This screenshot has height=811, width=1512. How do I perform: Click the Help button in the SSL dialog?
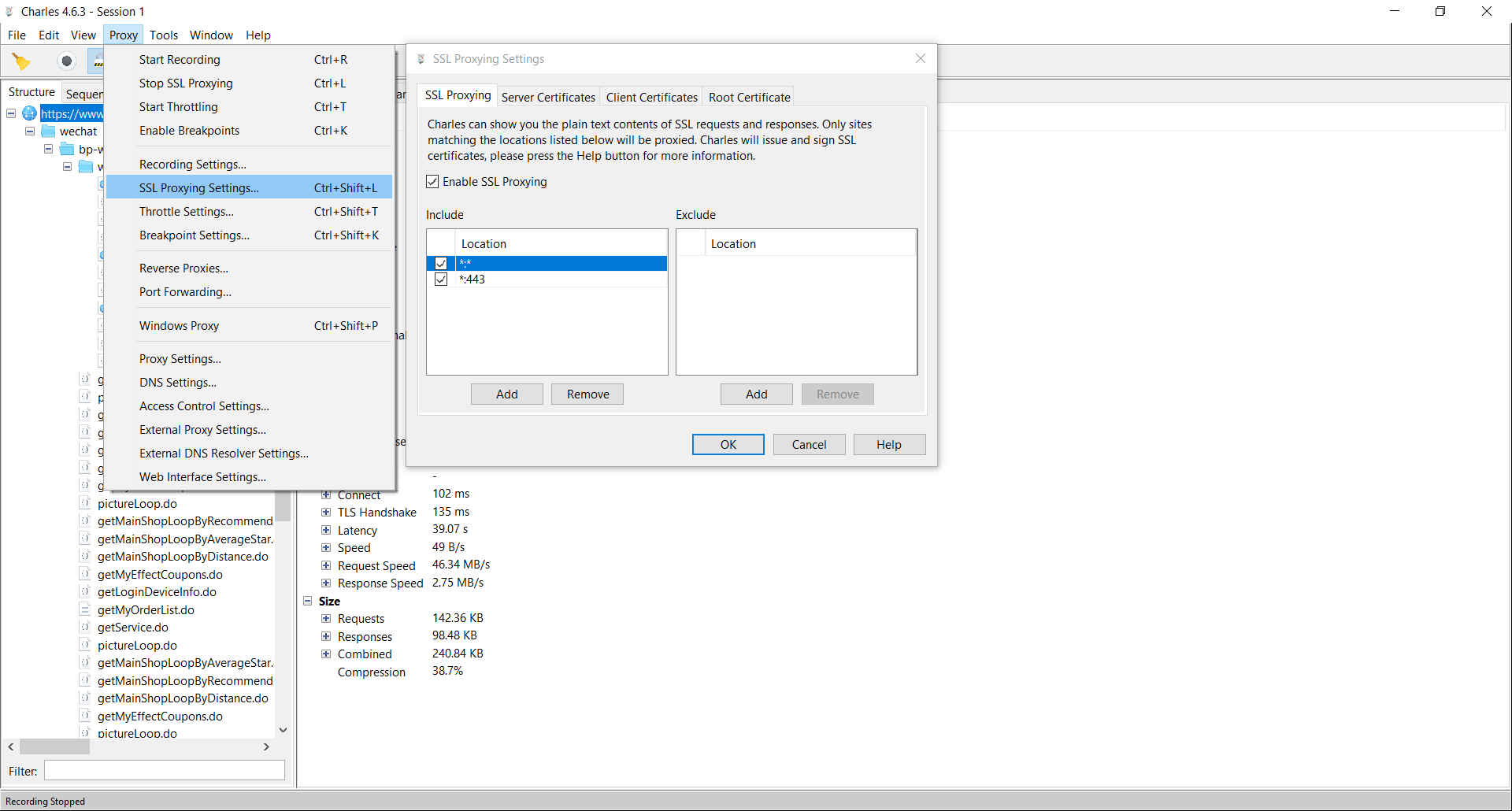point(889,445)
